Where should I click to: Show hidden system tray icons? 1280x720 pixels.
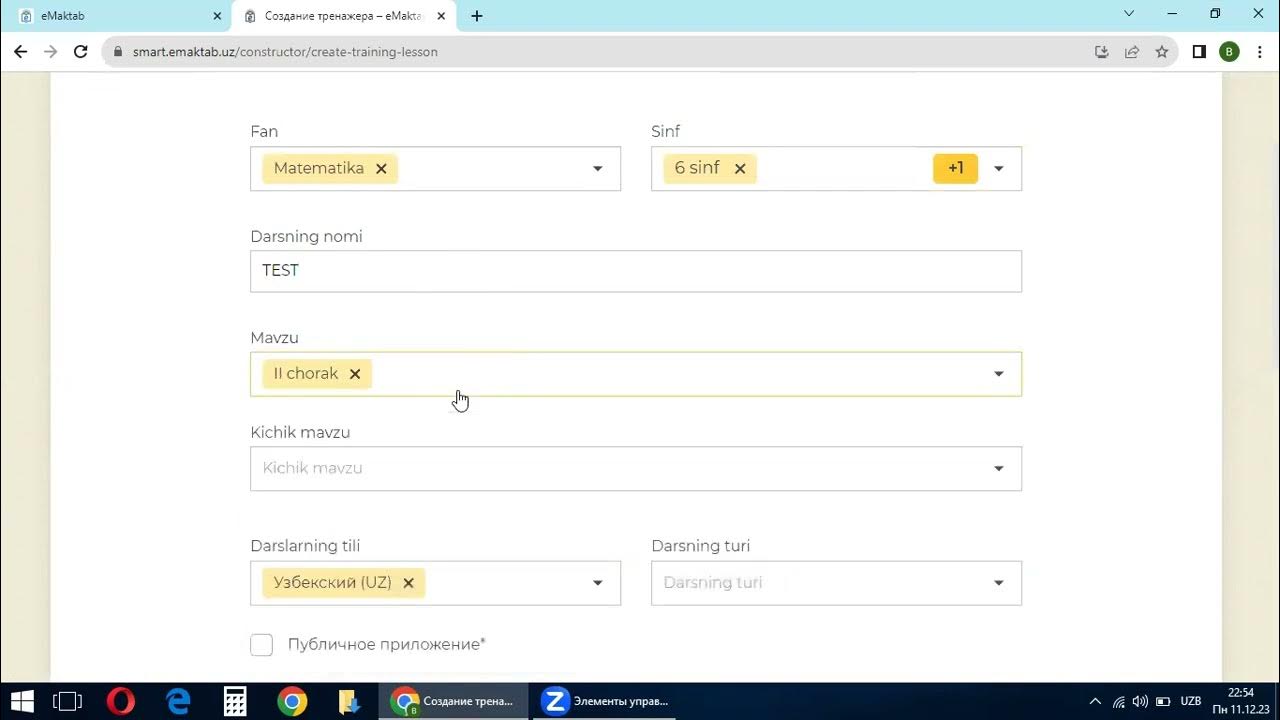1095,702
